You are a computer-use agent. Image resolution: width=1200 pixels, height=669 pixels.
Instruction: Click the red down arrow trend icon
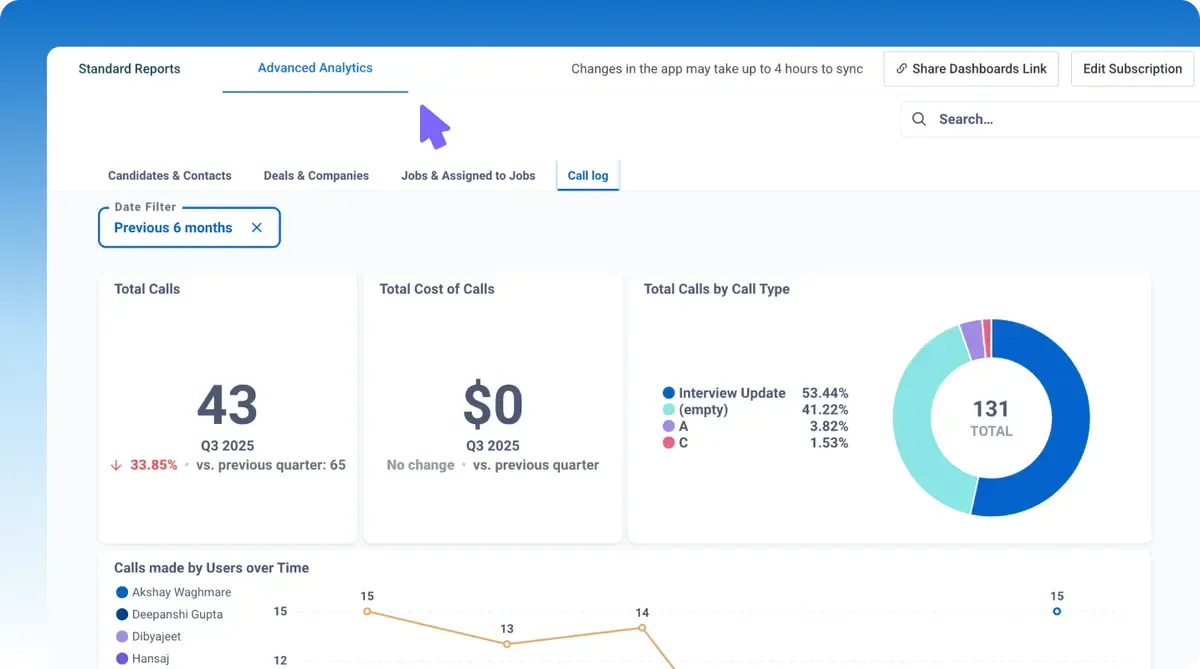click(116, 465)
